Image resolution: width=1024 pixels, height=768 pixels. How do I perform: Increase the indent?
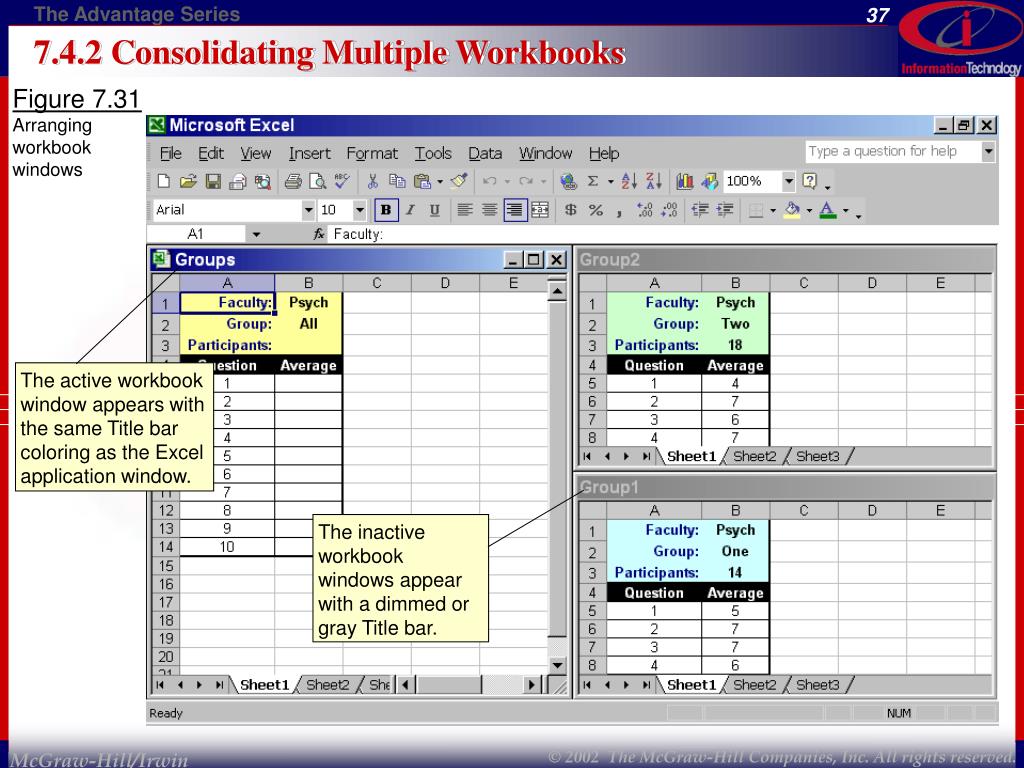pyautogui.click(x=724, y=210)
